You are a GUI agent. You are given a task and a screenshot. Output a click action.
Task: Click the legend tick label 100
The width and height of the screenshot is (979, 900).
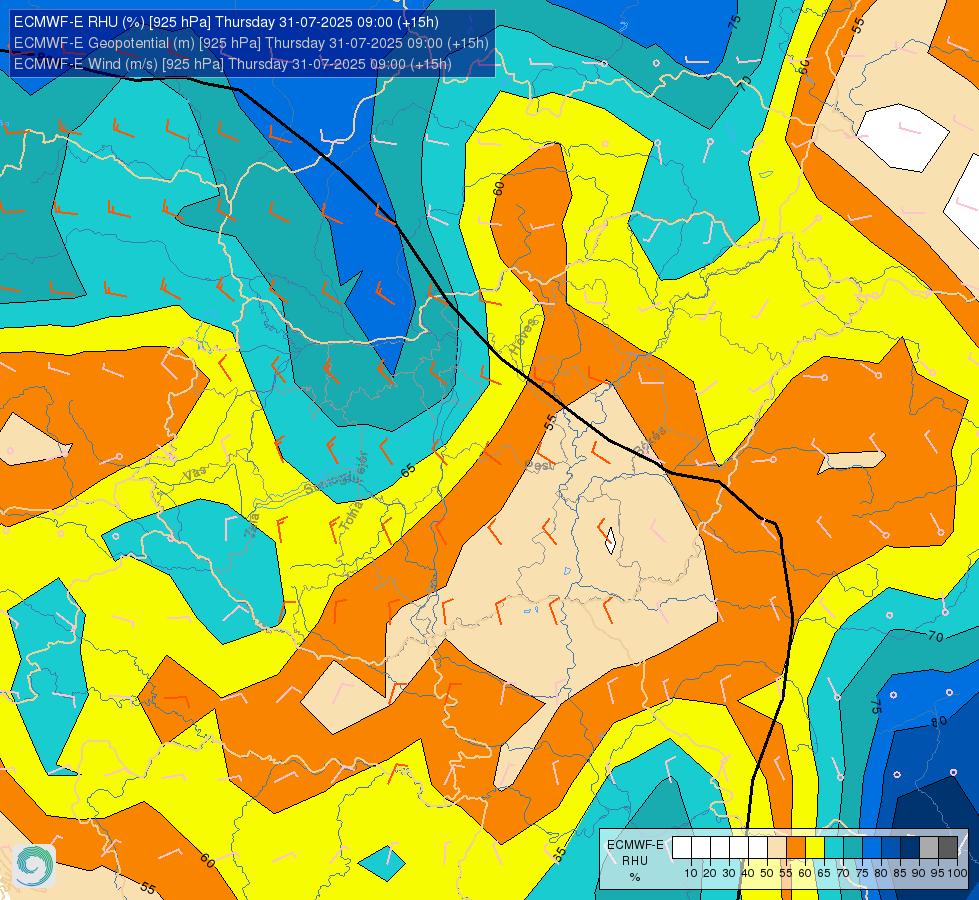957,873
